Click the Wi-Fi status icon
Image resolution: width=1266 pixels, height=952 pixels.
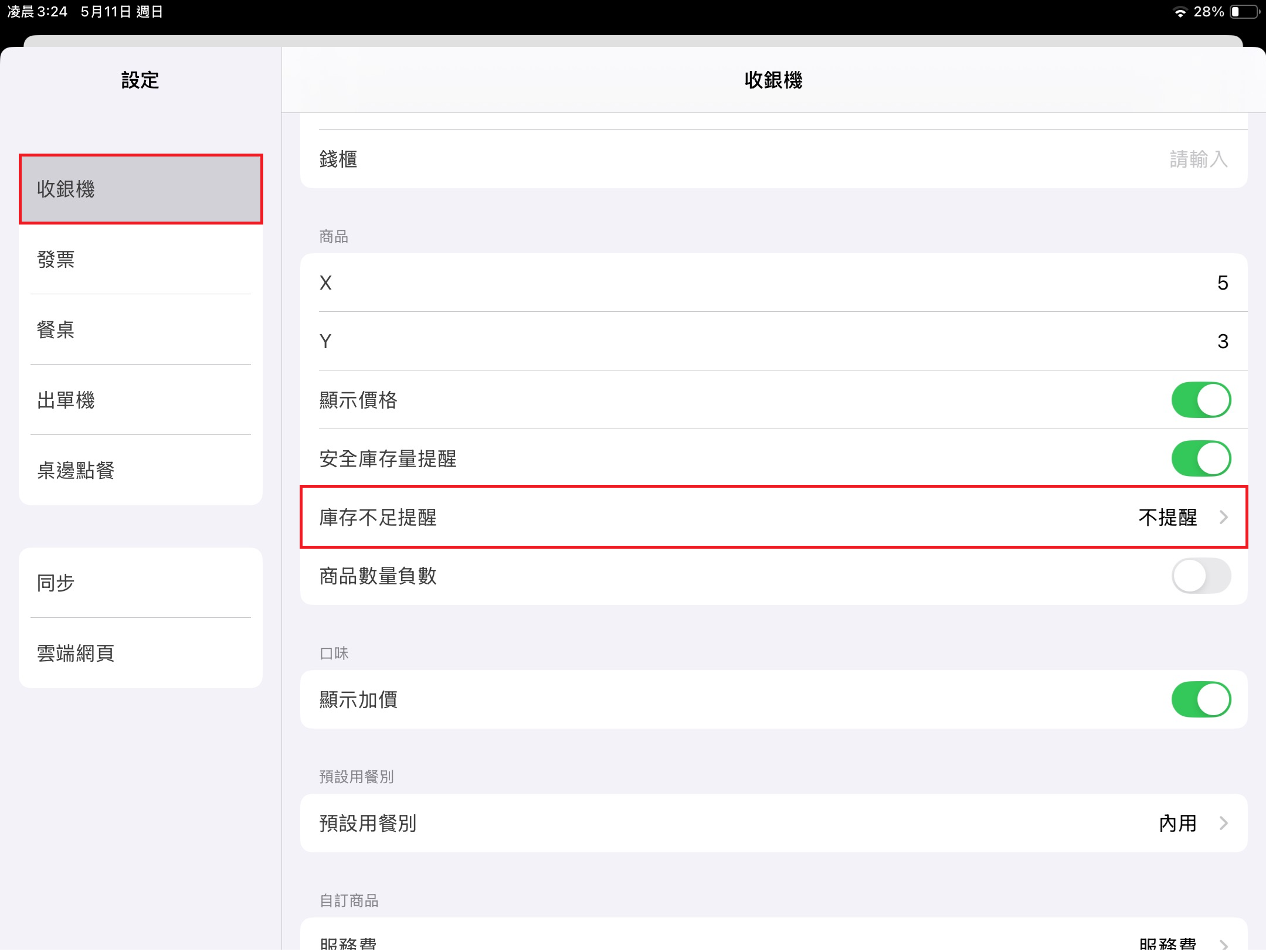click(x=1180, y=12)
